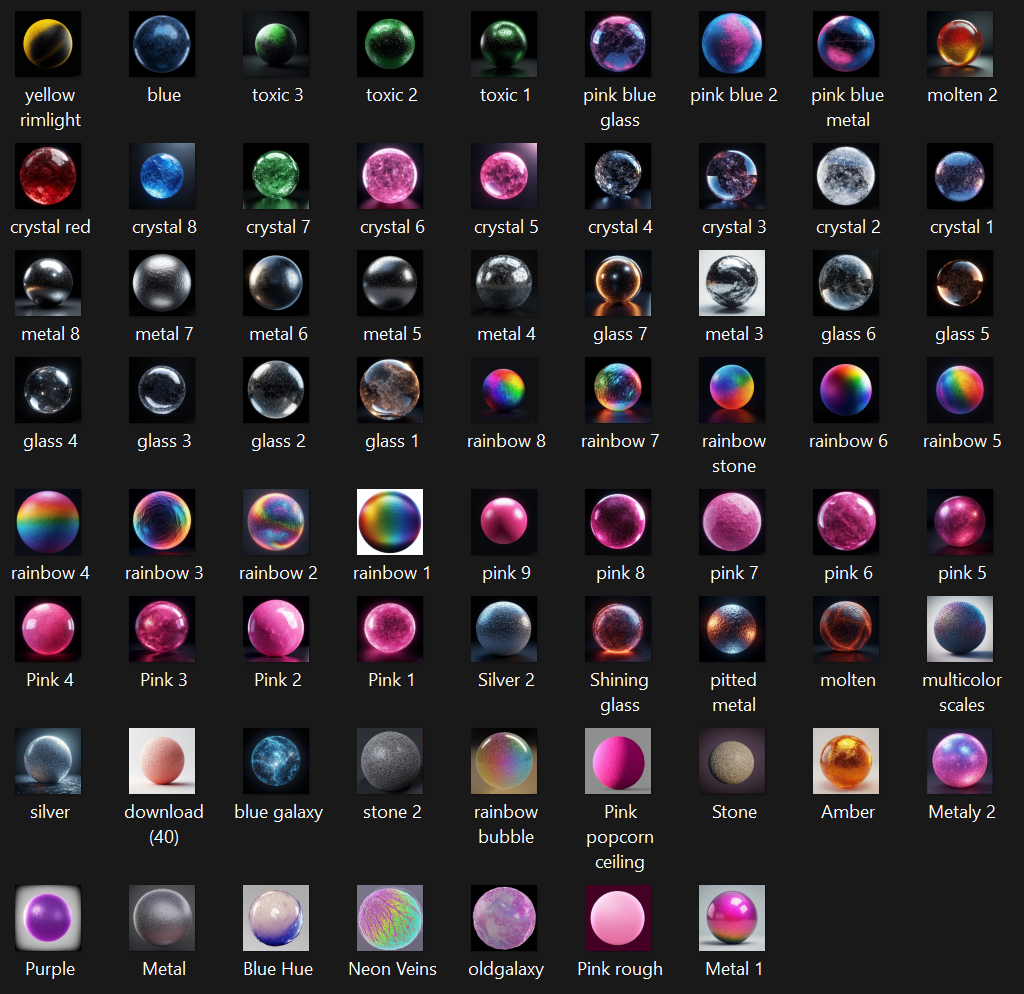Select the crystal 8 blue sphere
This screenshot has width=1024, height=994.
[x=162, y=176]
